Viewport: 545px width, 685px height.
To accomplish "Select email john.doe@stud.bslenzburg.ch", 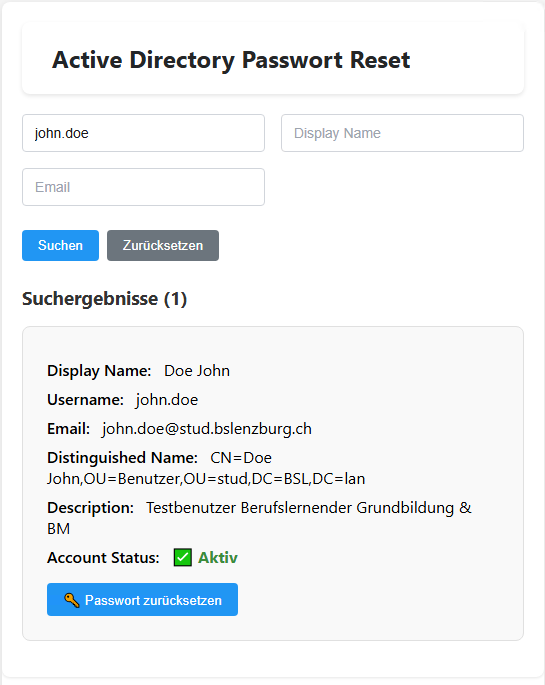I will (x=207, y=429).
